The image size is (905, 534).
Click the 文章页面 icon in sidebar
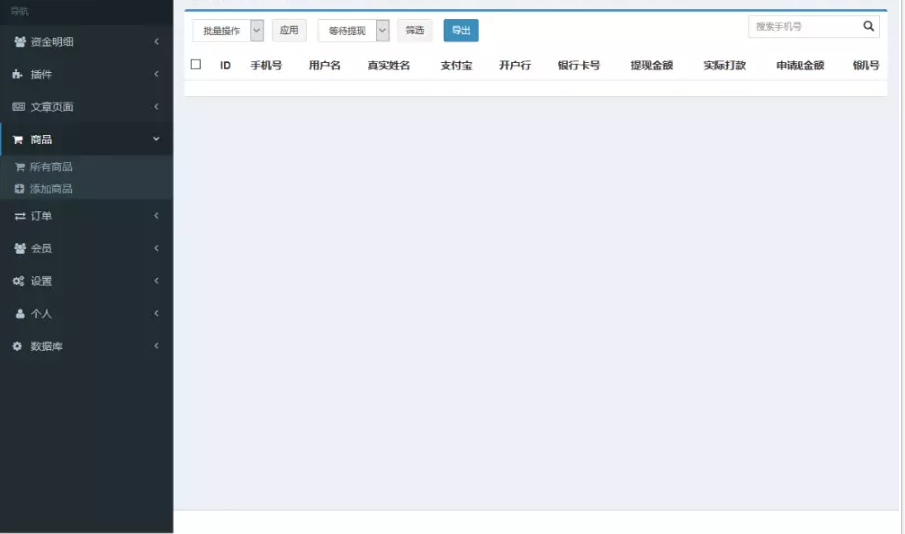pos(19,107)
